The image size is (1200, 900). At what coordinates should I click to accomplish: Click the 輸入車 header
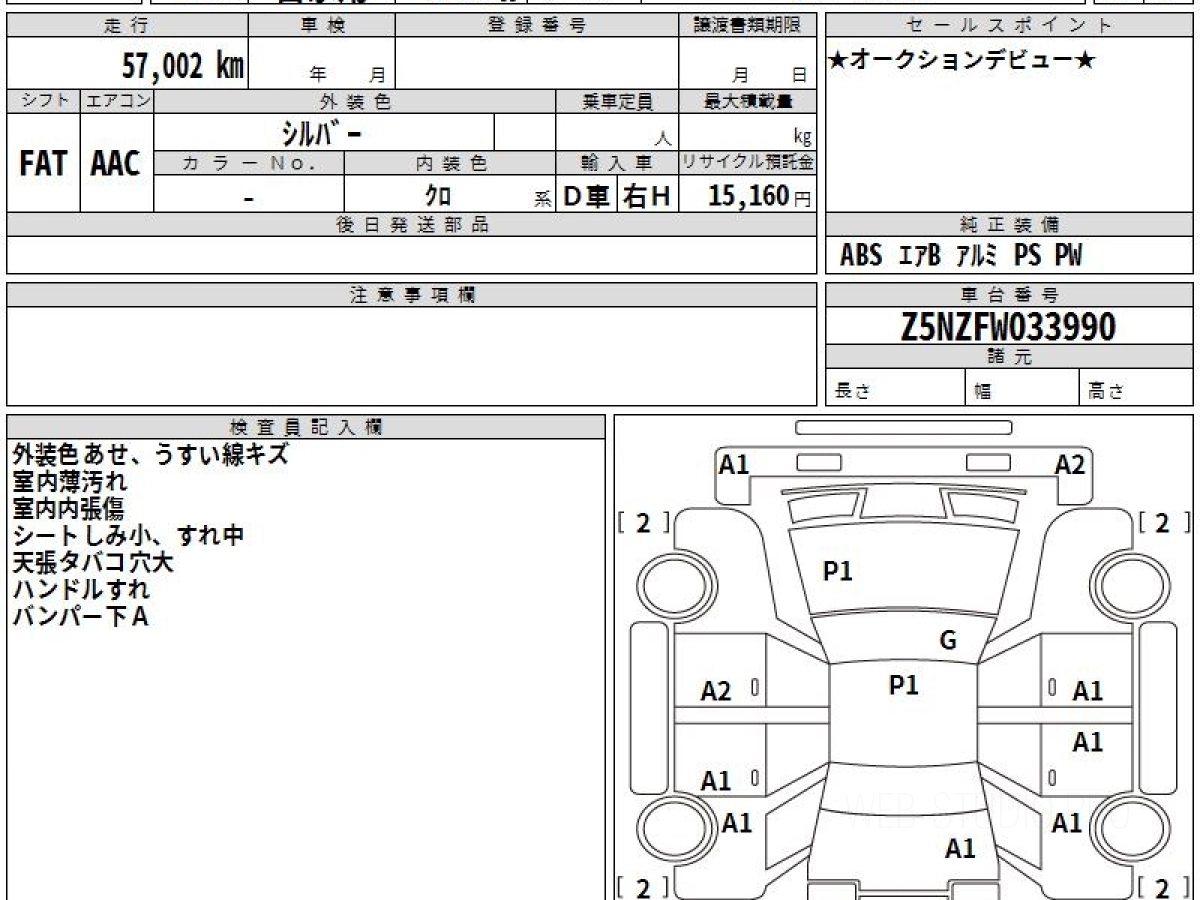pyautogui.click(x=617, y=164)
